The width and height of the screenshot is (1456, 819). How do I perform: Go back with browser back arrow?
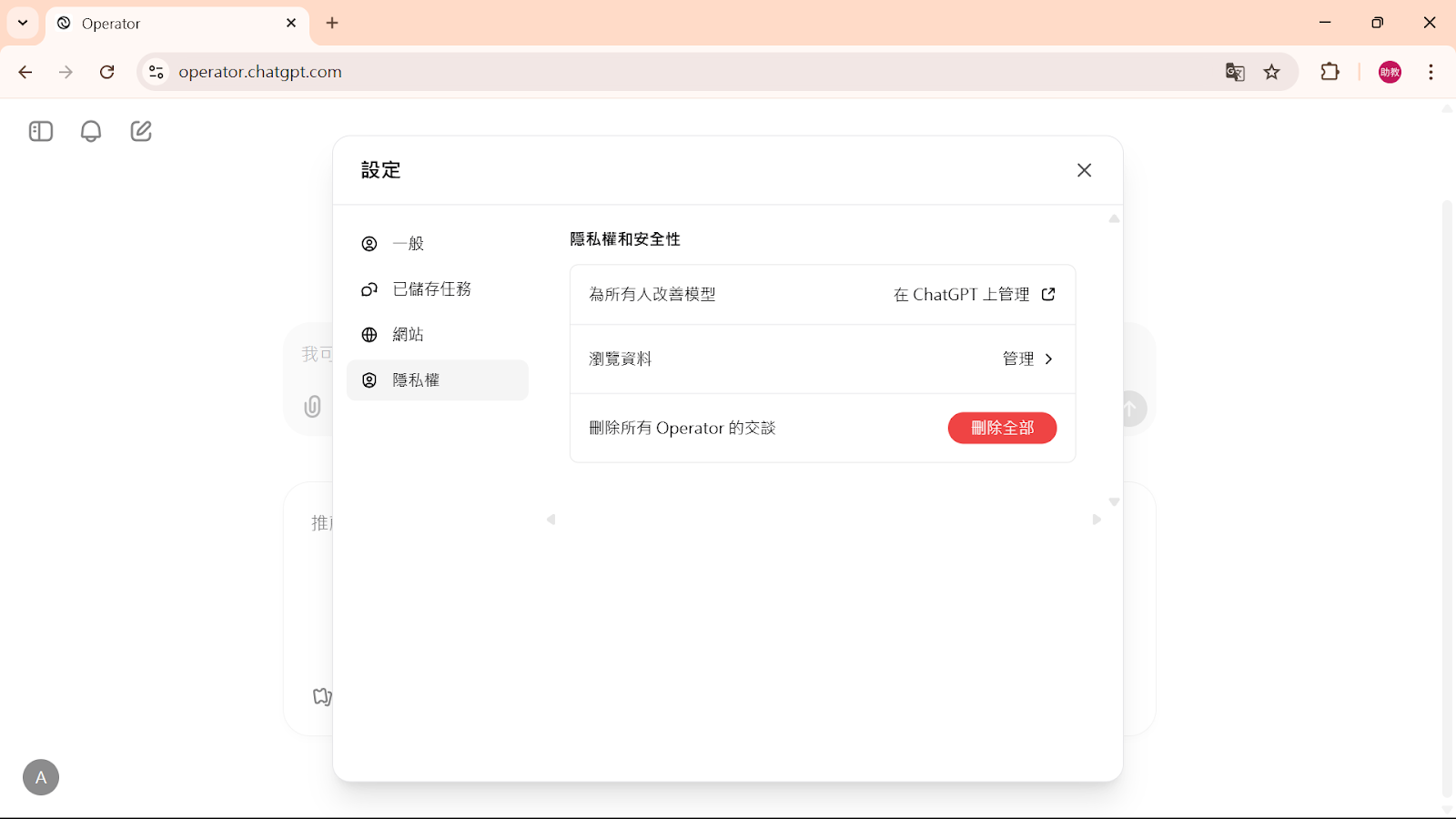(25, 72)
